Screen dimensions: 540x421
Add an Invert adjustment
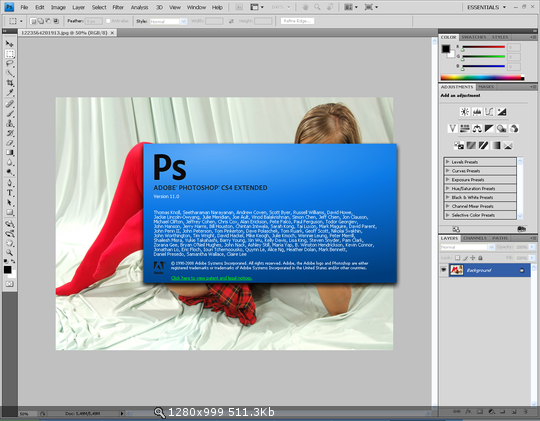[x=458, y=145]
